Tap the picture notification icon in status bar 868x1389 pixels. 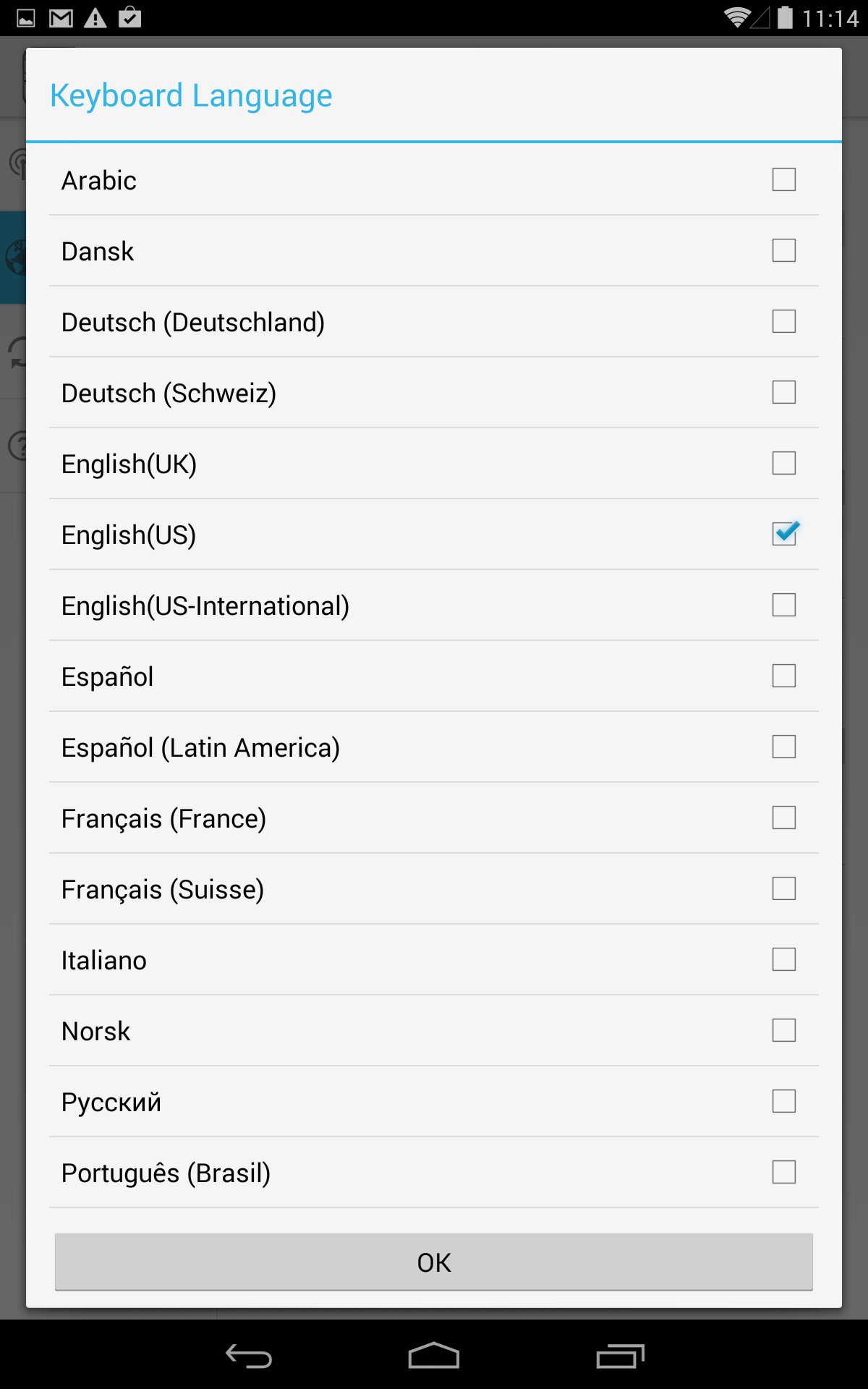tap(26, 18)
